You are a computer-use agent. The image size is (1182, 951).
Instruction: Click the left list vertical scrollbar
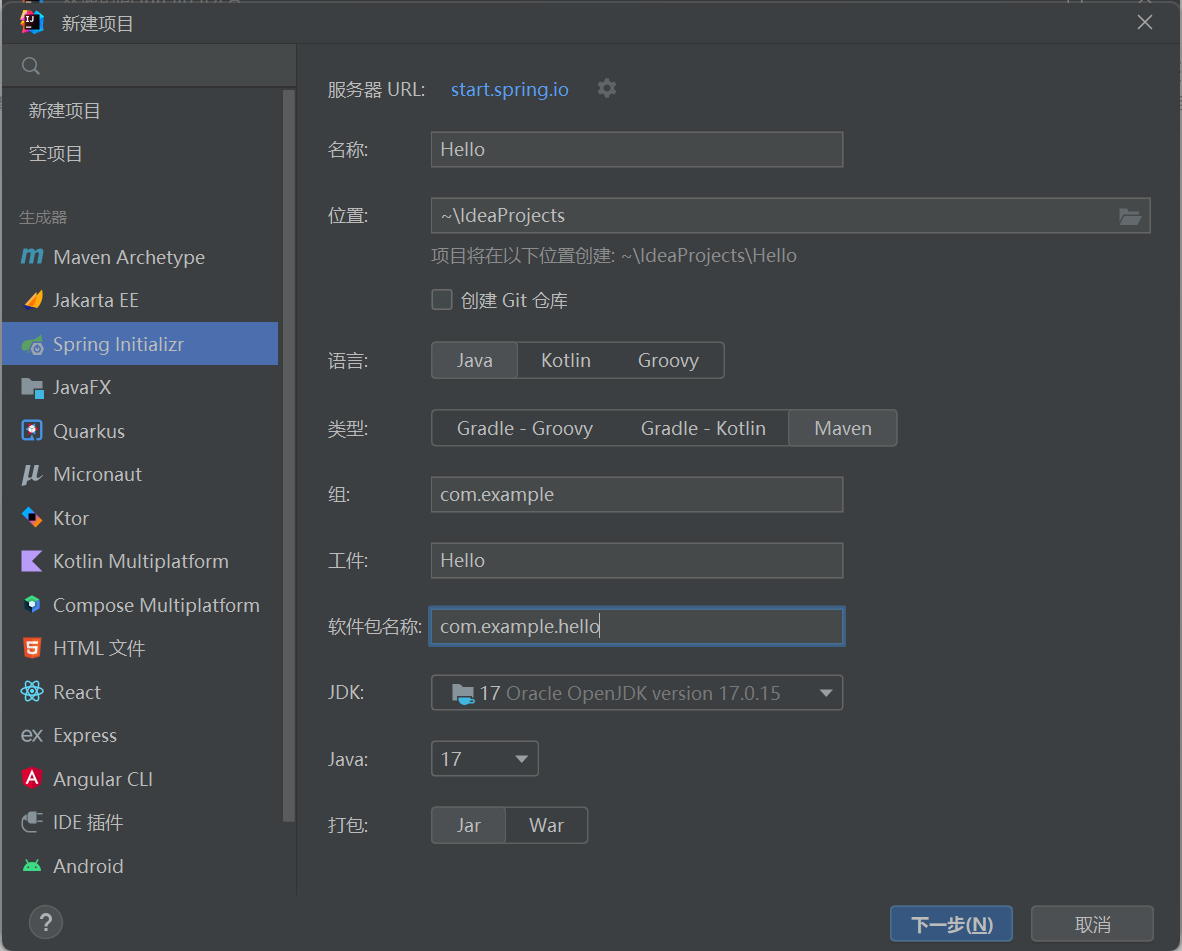(289, 456)
